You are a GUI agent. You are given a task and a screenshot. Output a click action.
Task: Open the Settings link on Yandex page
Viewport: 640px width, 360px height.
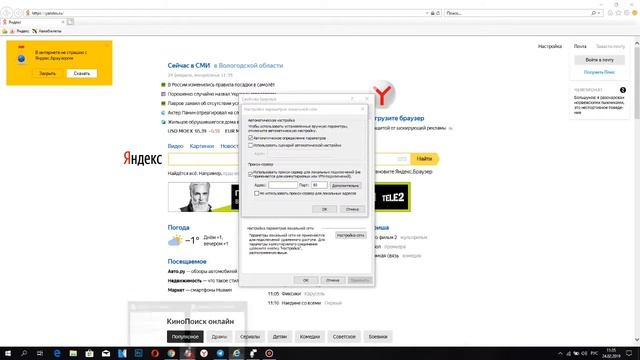(x=550, y=47)
